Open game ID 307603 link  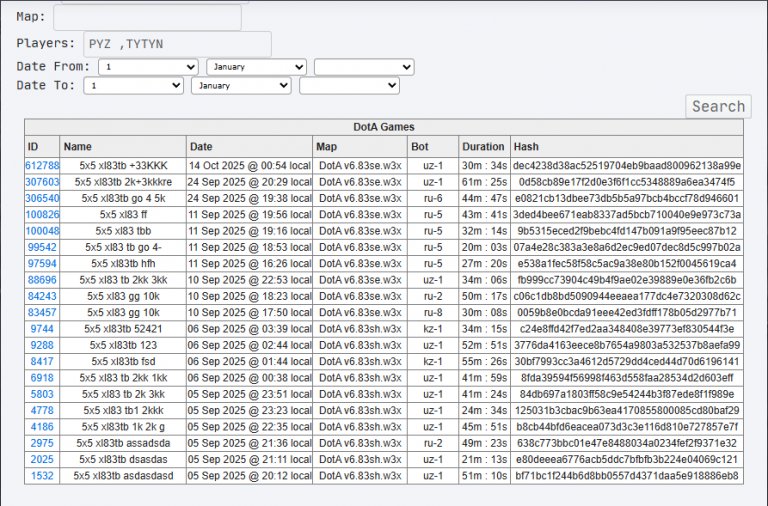(42, 182)
